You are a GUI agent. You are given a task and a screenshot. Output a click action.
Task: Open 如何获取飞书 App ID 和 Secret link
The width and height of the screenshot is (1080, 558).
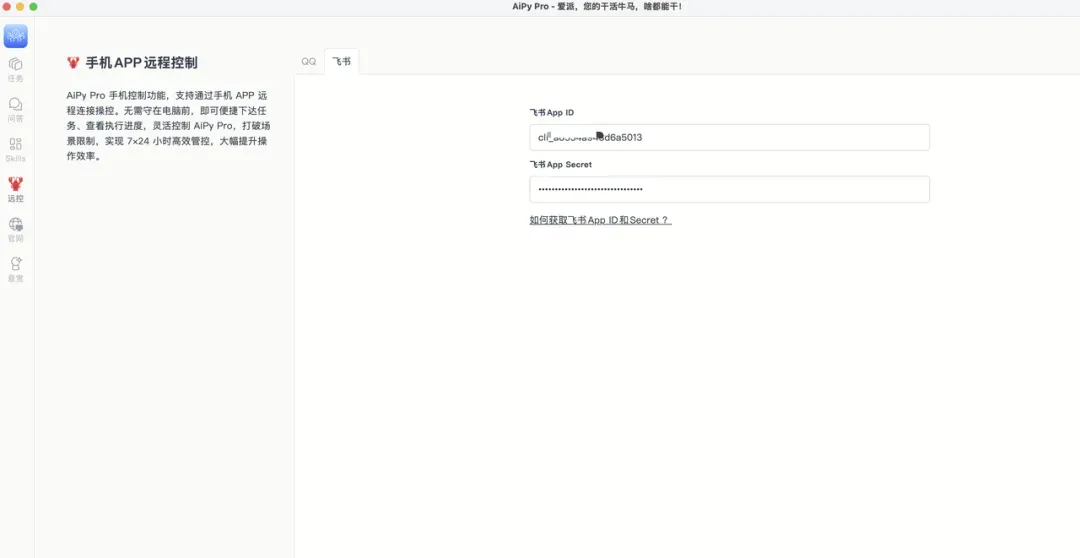(600, 220)
